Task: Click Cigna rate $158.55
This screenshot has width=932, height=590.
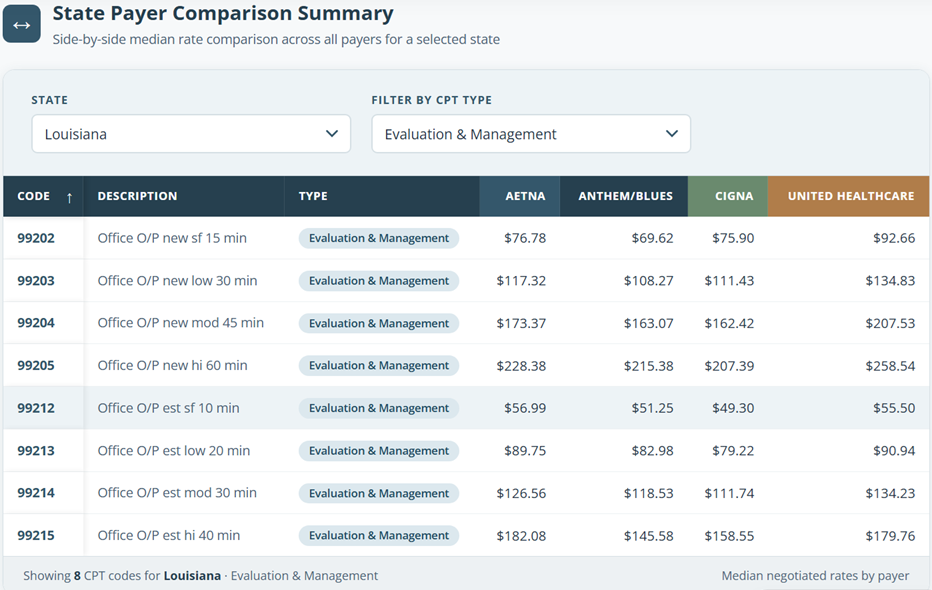Action: [729, 536]
